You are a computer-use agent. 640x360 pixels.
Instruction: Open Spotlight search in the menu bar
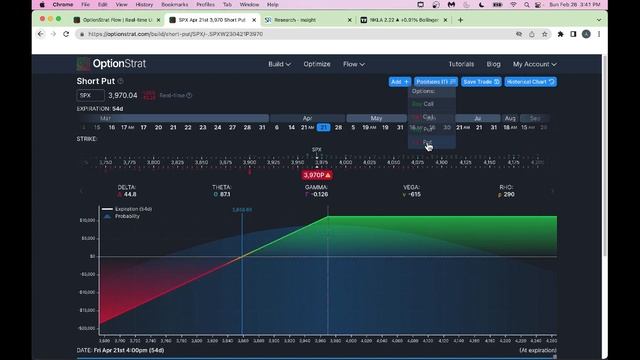coord(527,5)
